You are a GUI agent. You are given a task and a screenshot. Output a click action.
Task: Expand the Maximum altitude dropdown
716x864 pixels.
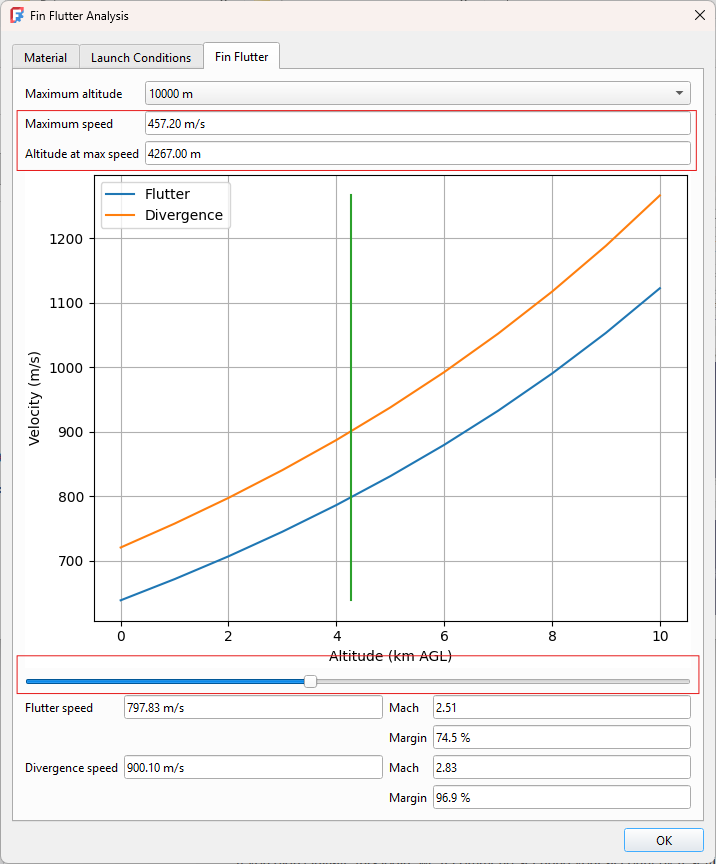417,94
